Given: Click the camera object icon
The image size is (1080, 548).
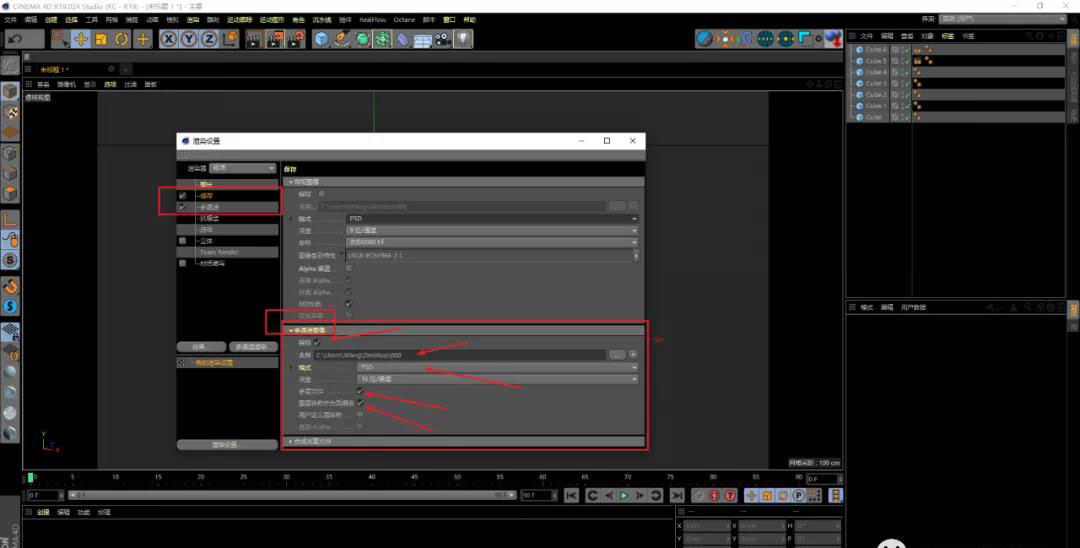Looking at the screenshot, I should 443,39.
